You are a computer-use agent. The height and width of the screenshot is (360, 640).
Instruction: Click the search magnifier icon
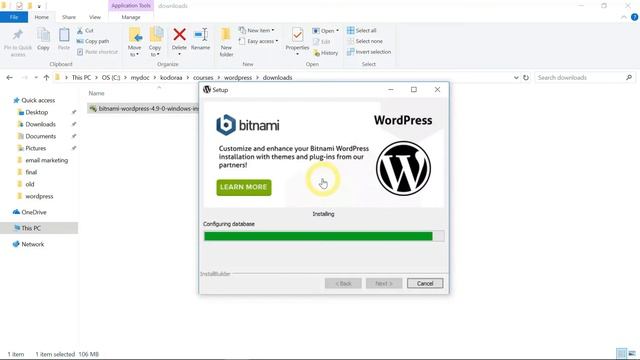(629, 78)
